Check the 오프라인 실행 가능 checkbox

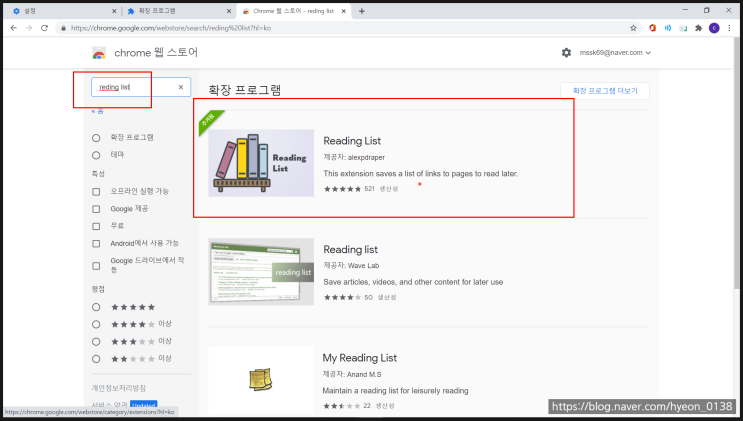coord(96,192)
